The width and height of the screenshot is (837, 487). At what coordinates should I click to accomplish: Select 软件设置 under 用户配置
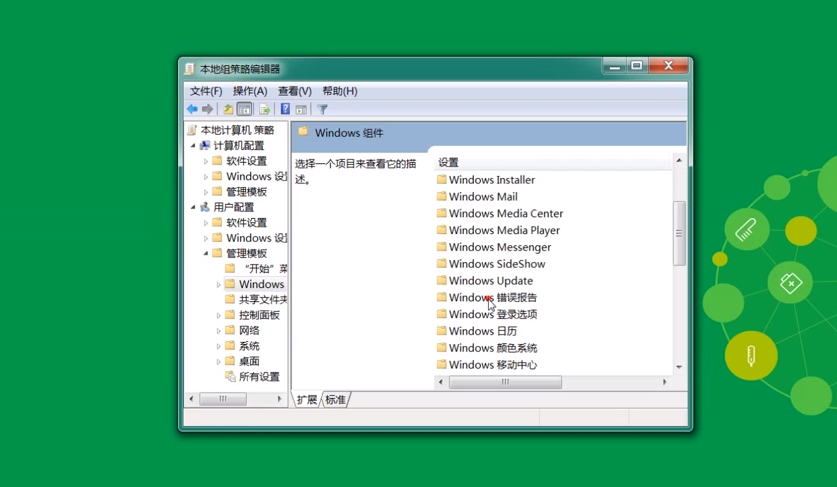246,223
